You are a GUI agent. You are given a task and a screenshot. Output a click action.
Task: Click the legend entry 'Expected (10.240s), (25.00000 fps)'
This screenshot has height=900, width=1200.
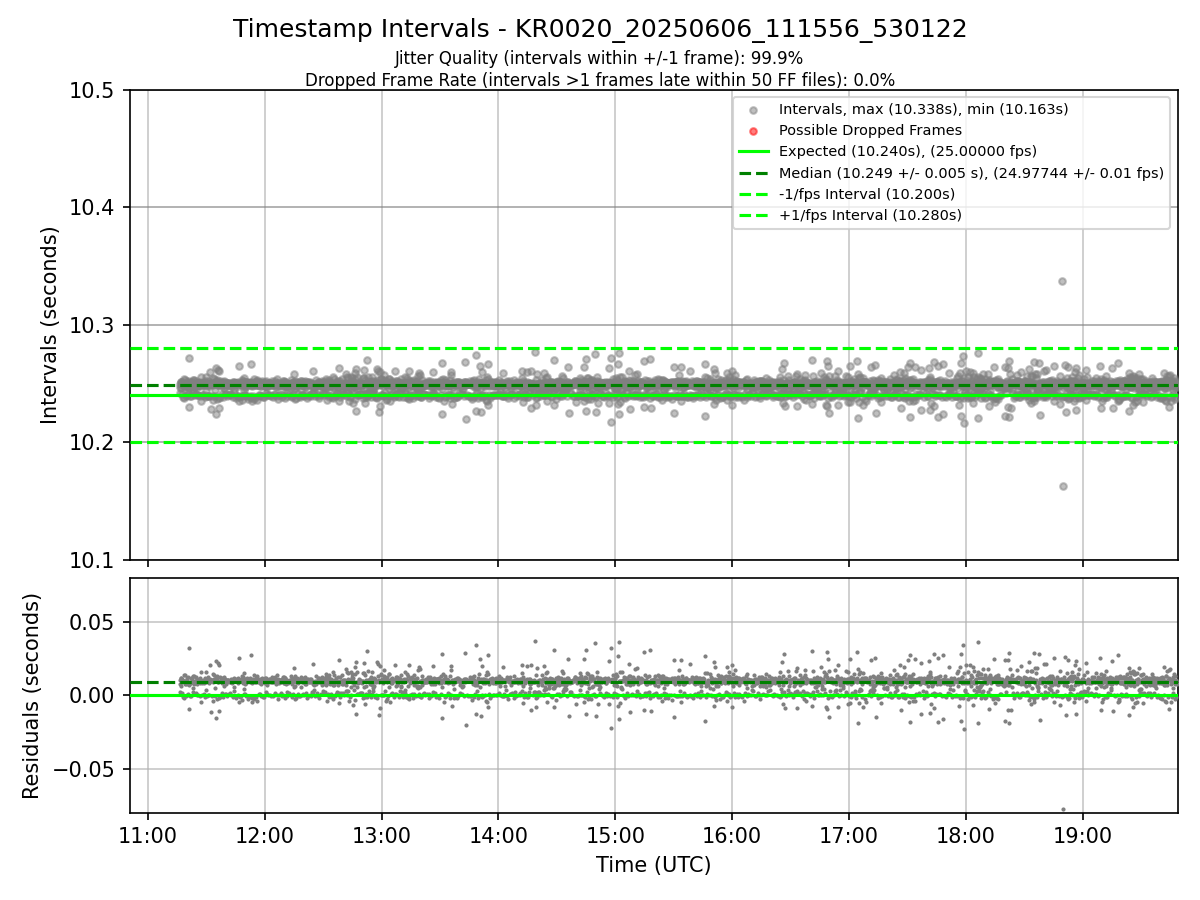[908, 151]
